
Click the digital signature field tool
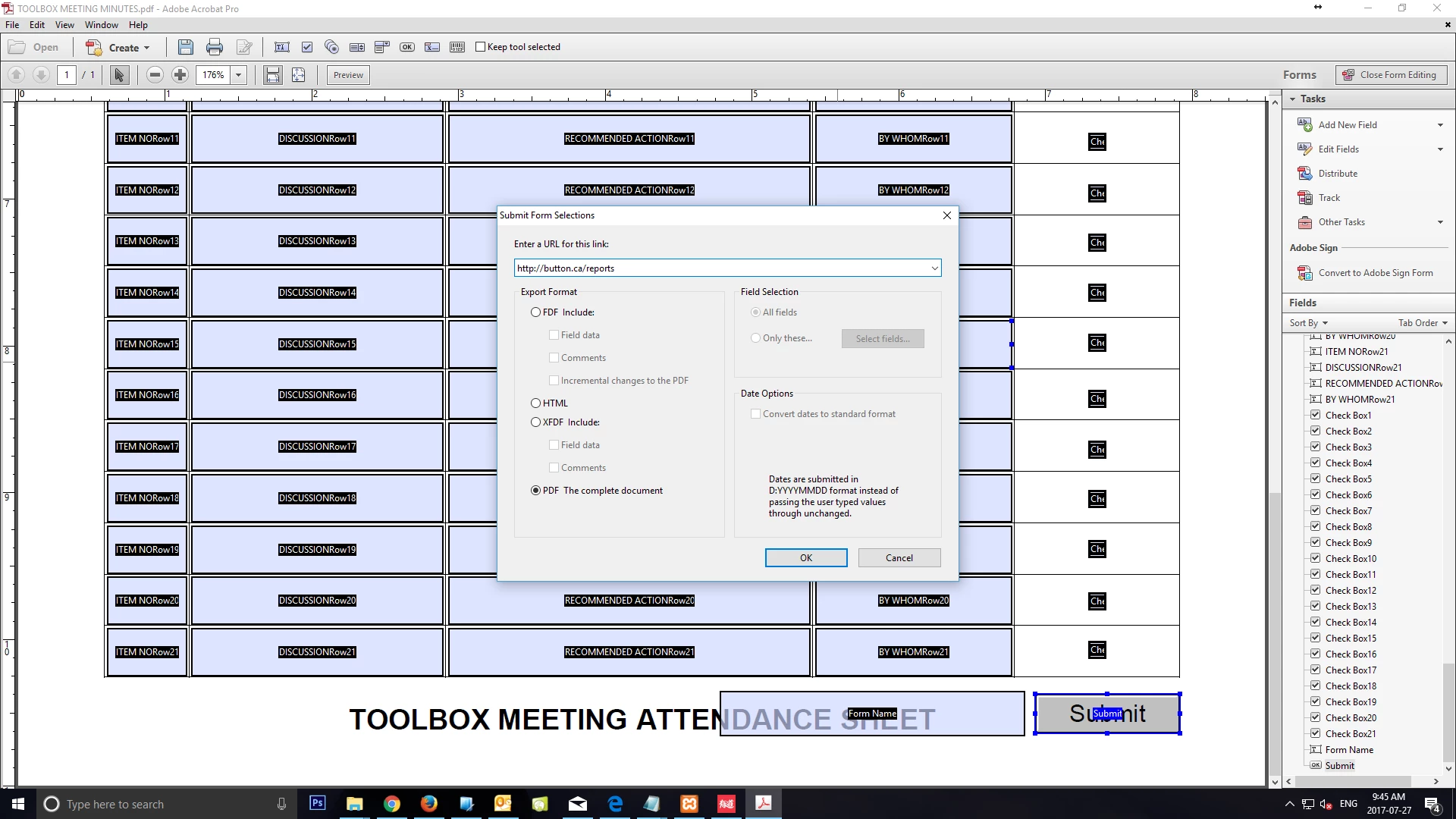pos(432,47)
